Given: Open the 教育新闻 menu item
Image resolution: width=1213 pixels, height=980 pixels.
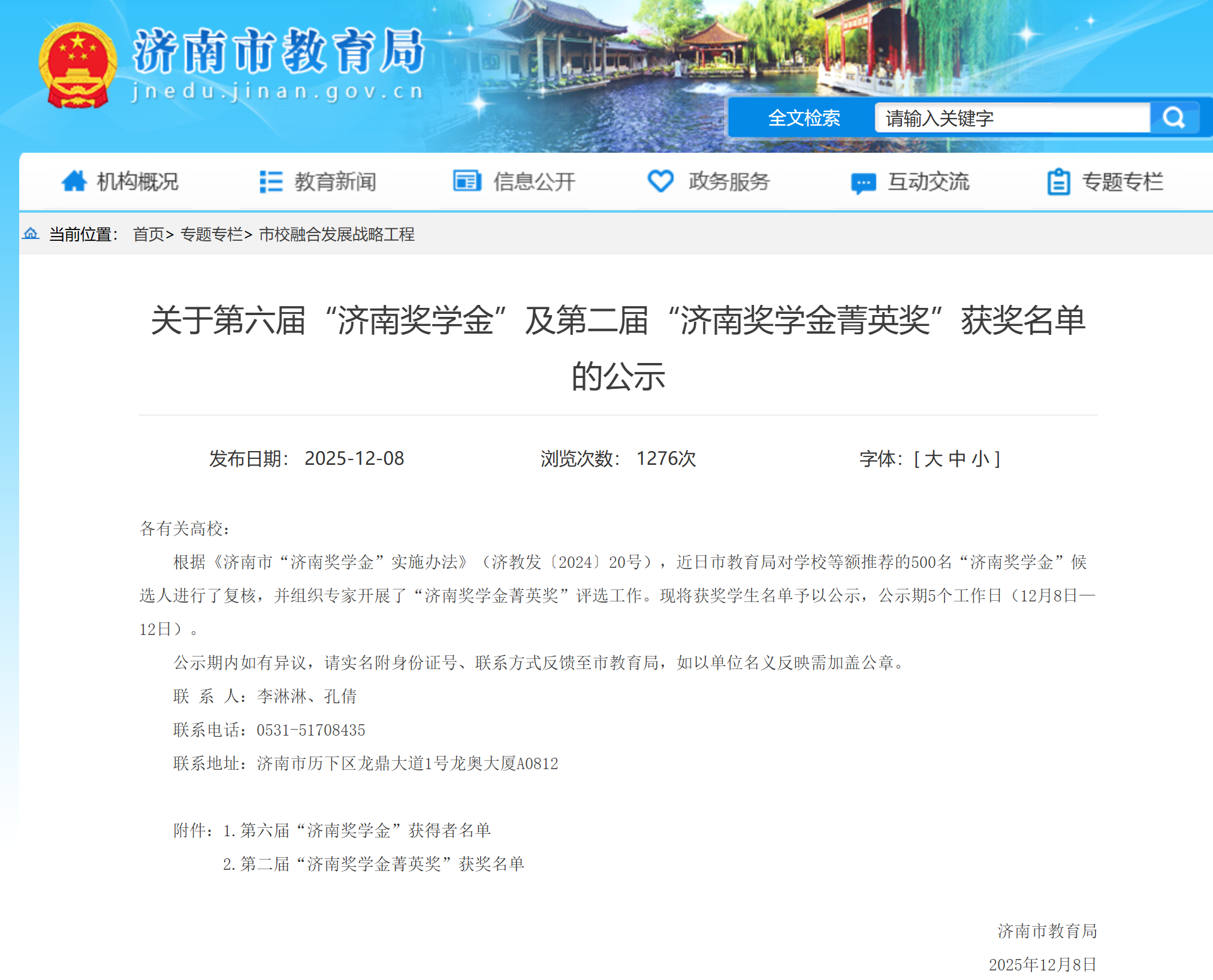Looking at the screenshot, I should 335,182.
